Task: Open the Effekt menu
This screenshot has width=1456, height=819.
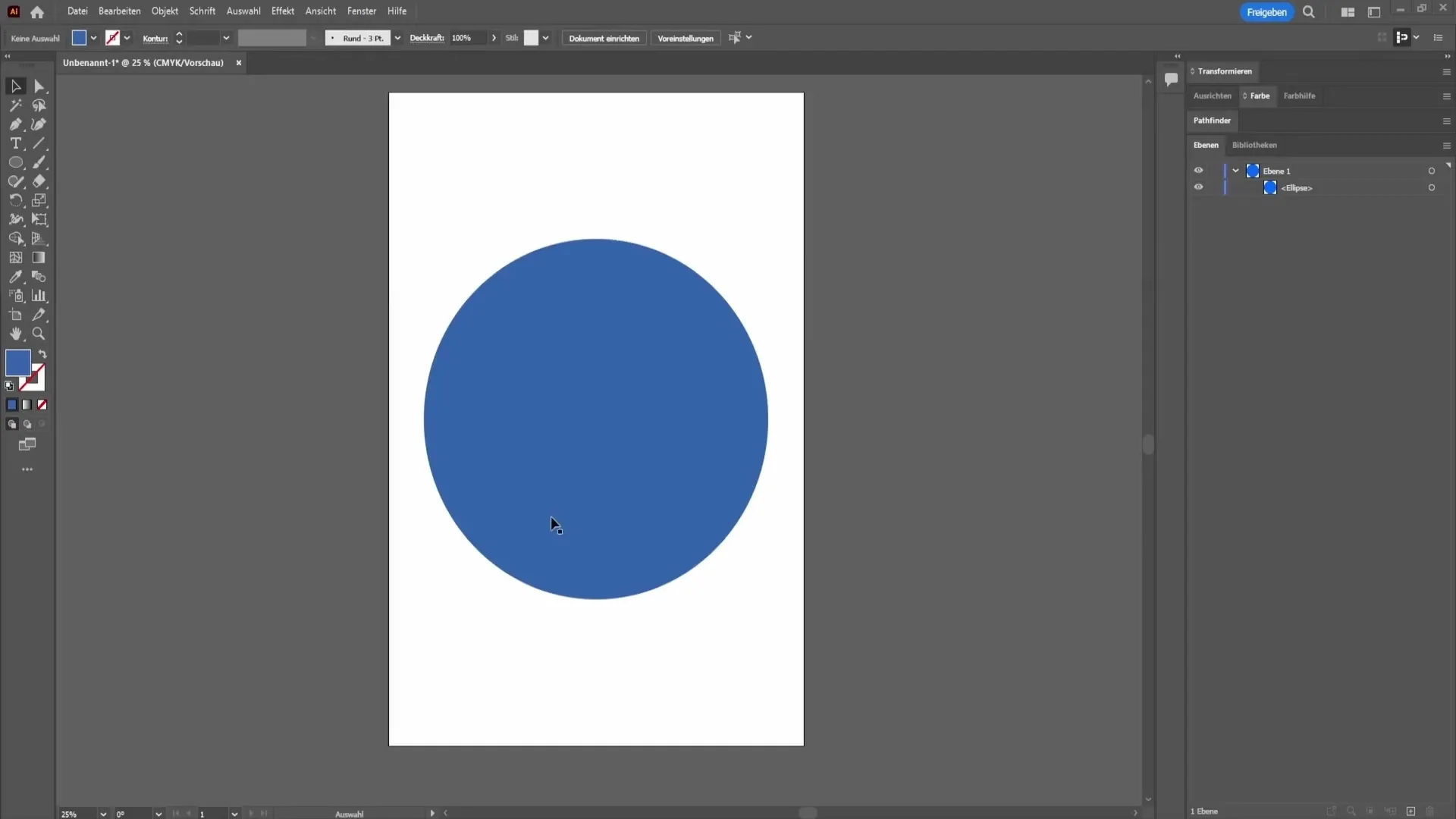Action: point(283,11)
